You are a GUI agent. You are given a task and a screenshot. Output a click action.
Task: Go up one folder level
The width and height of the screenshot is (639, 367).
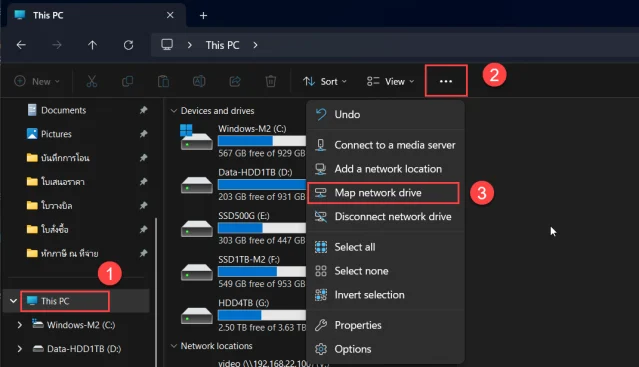pyautogui.click(x=93, y=45)
